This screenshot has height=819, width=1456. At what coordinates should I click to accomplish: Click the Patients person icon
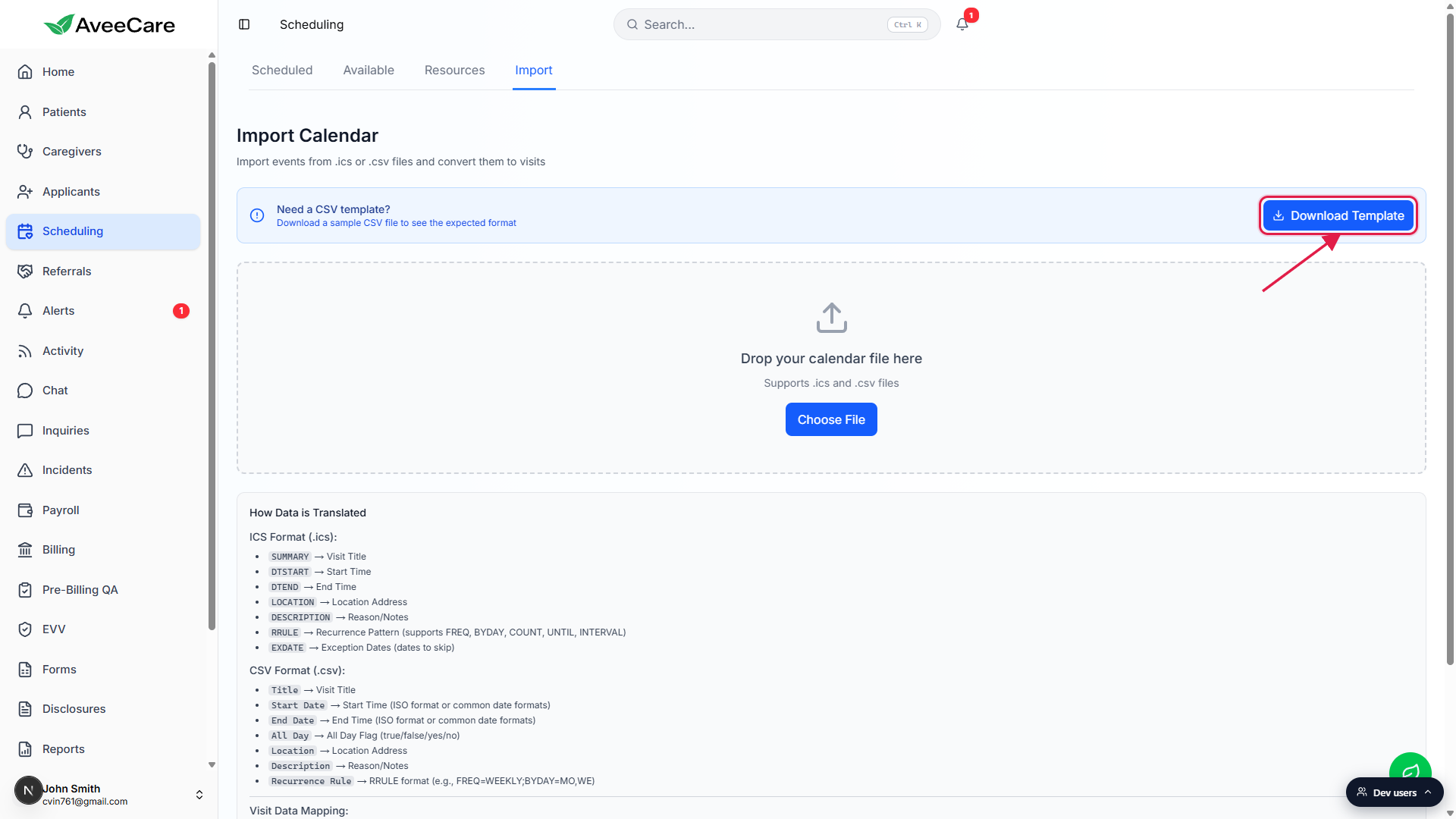pyautogui.click(x=25, y=112)
